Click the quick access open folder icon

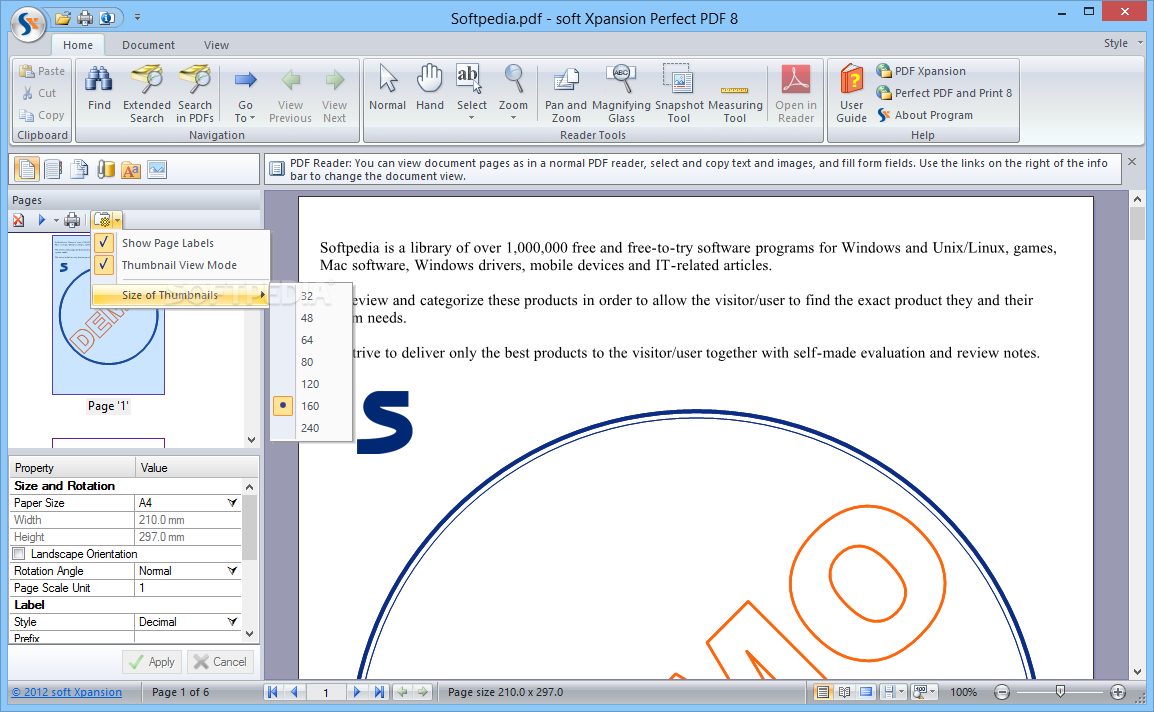tap(63, 18)
